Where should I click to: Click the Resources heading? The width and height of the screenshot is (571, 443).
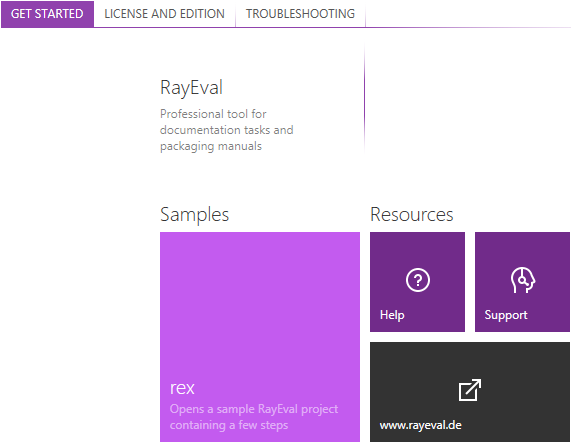(x=412, y=214)
